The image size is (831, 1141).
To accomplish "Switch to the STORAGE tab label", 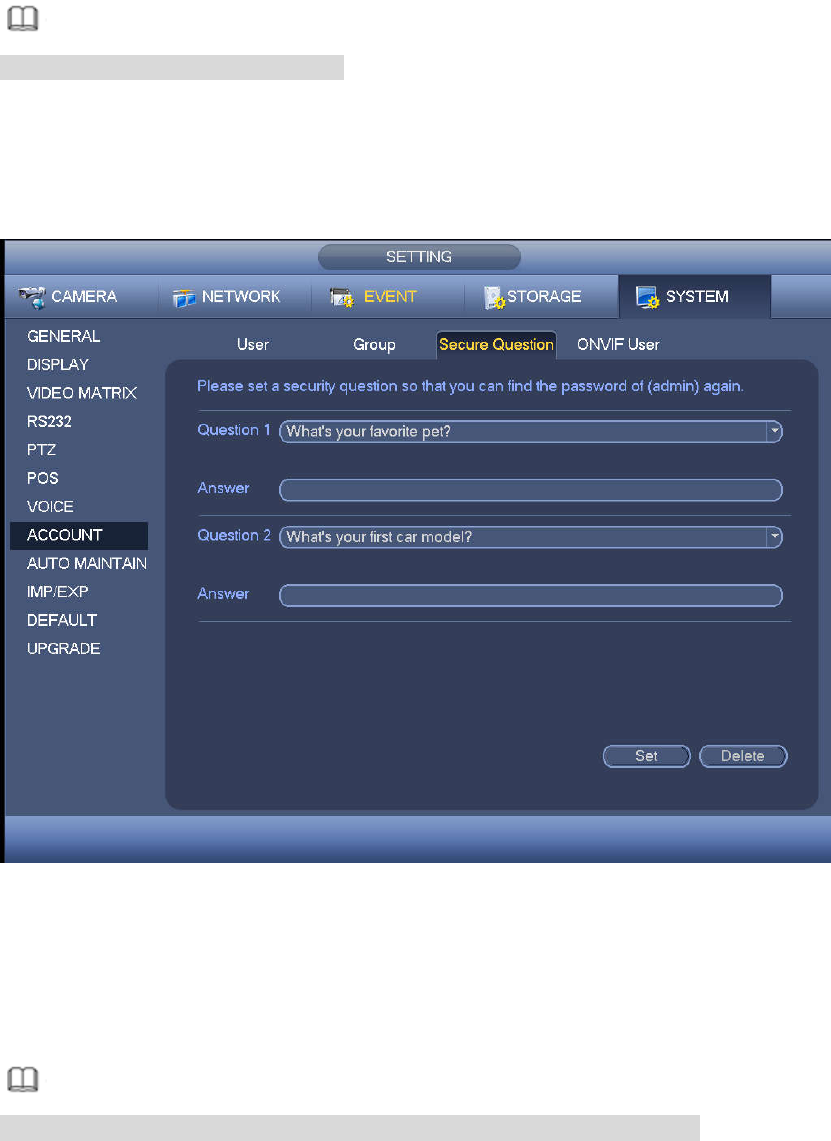I will (544, 297).
